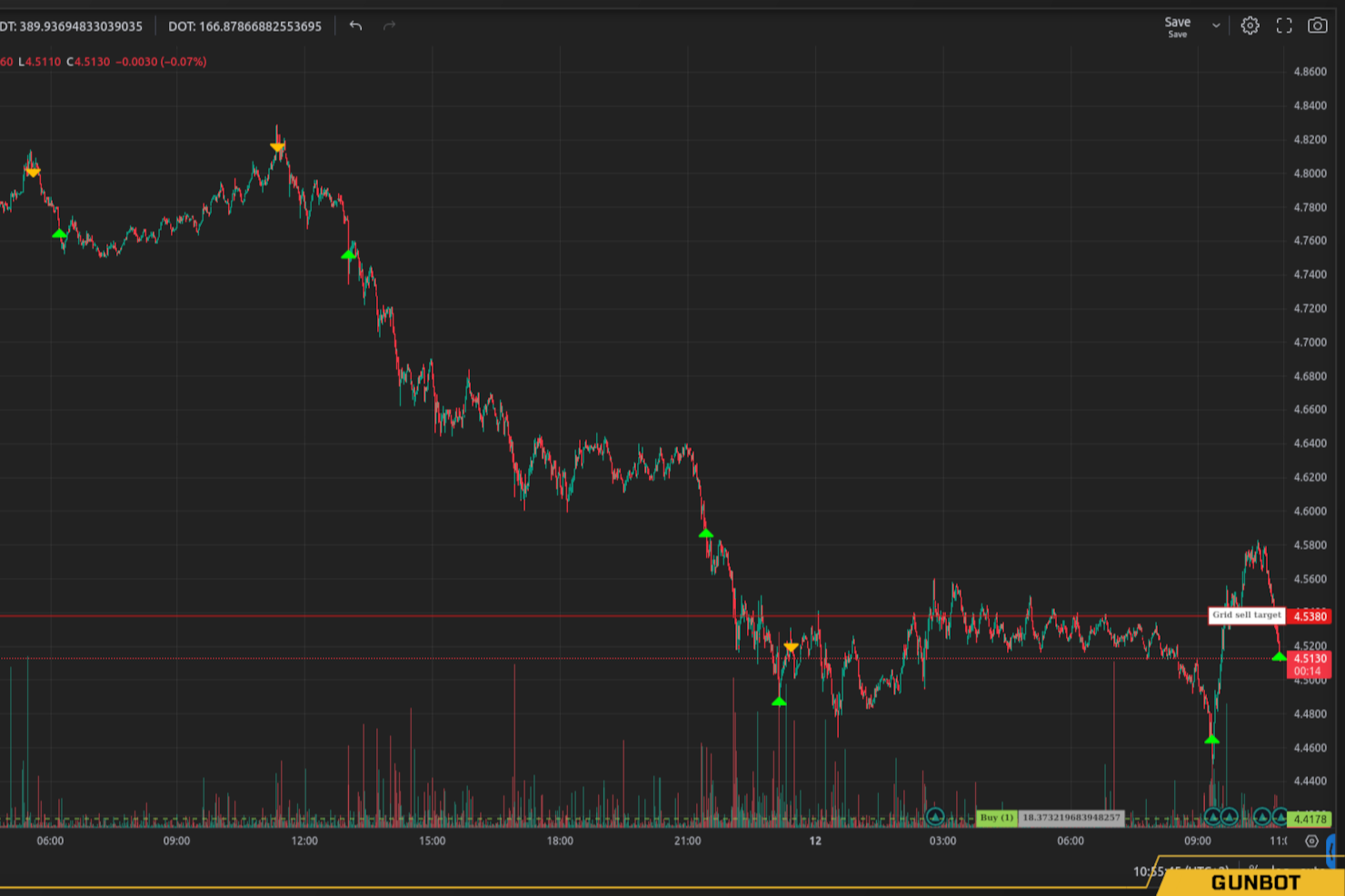1345x896 pixels.
Task: Click the Save layout button
Action: click(1177, 26)
